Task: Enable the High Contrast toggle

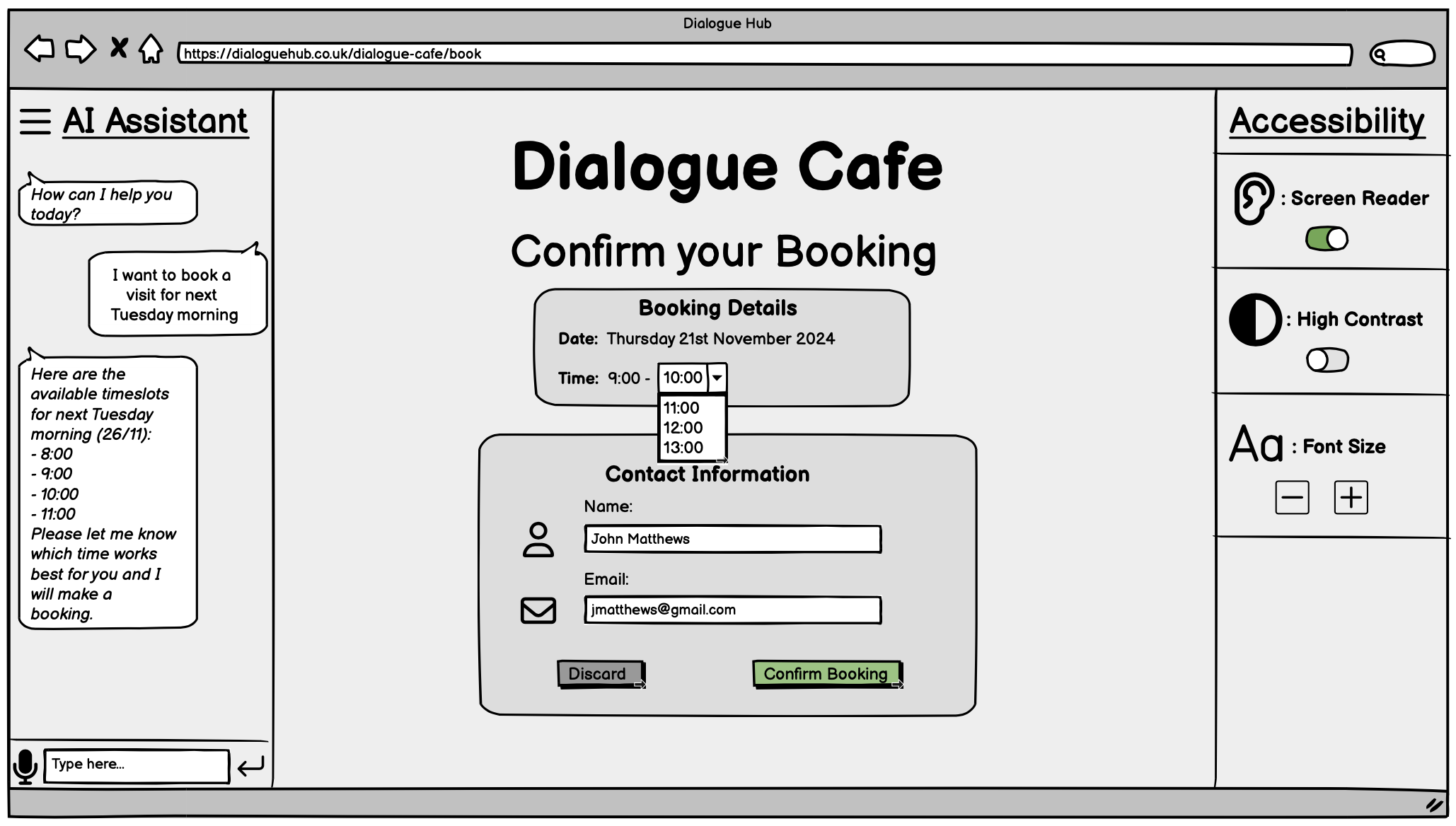Action: pyautogui.click(x=1327, y=360)
